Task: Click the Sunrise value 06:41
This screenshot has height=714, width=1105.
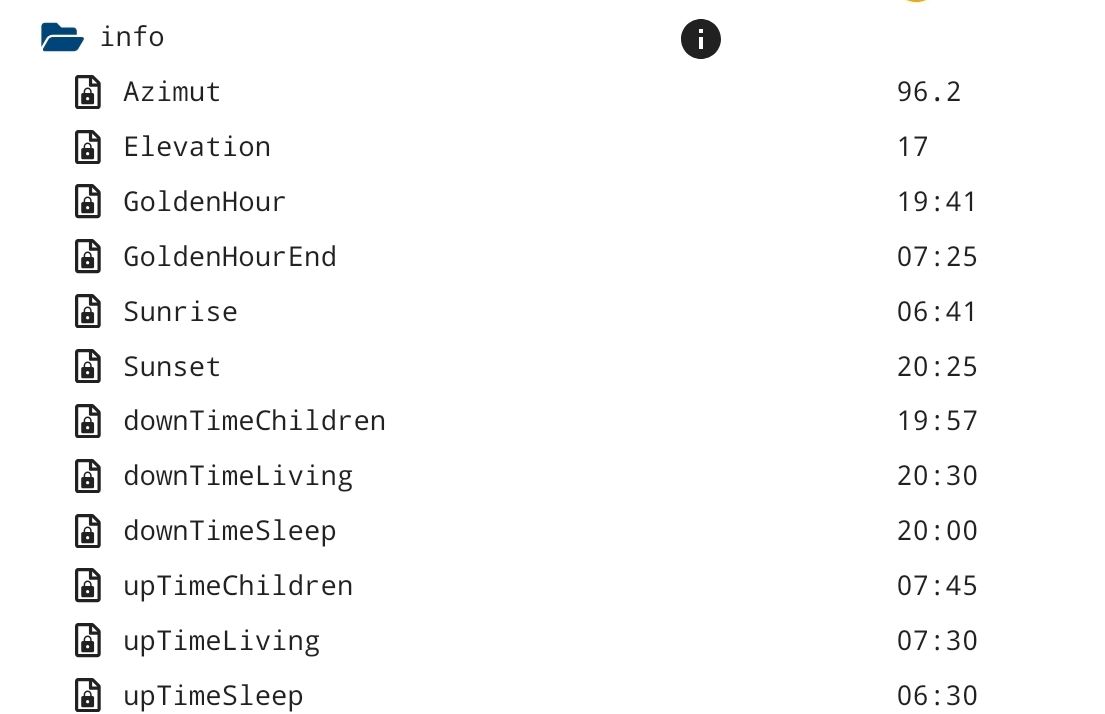Action: (937, 313)
